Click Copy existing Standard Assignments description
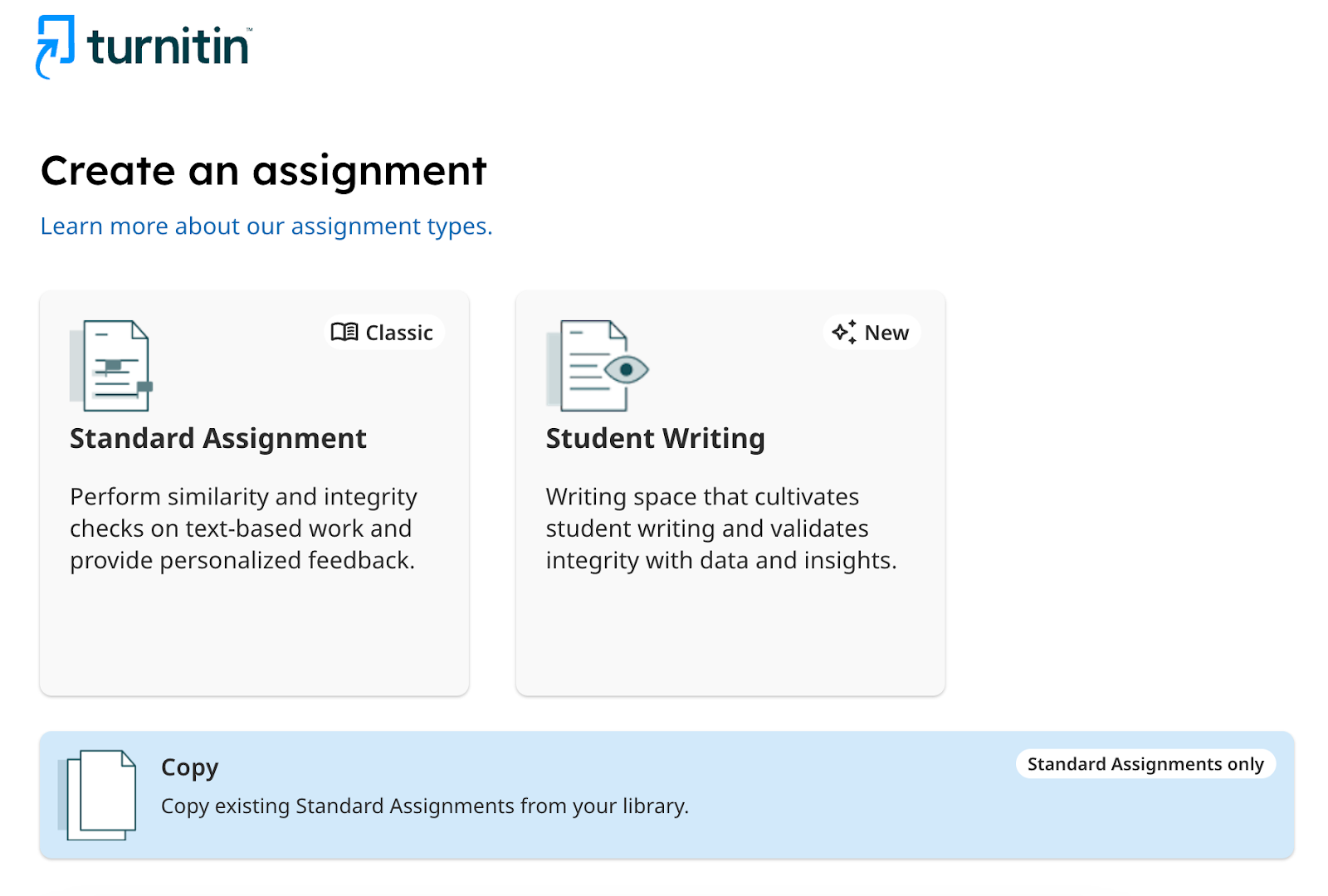1328x896 pixels. click(424, 806)
